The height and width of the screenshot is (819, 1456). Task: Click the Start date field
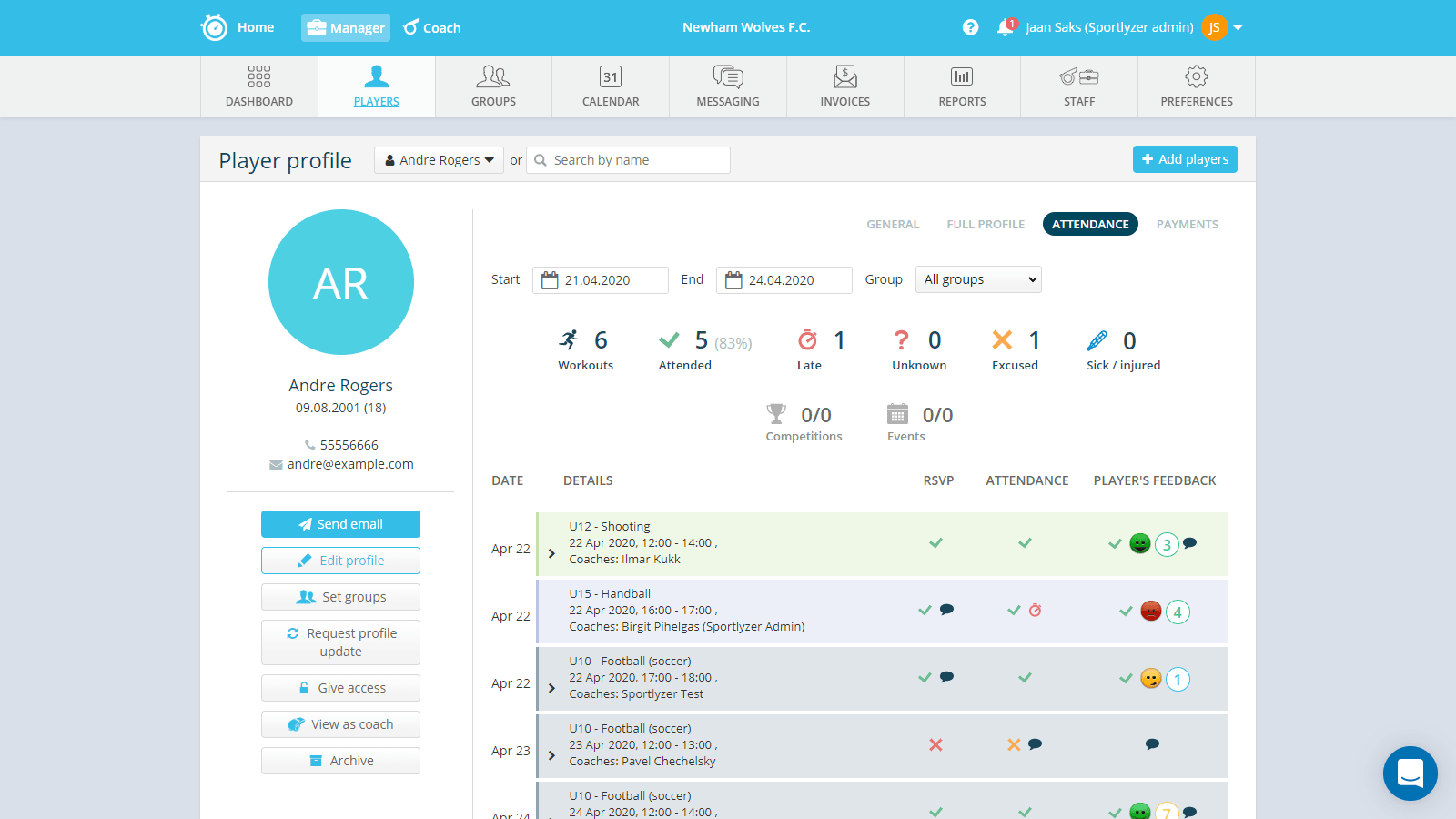(x=601, y=280)
